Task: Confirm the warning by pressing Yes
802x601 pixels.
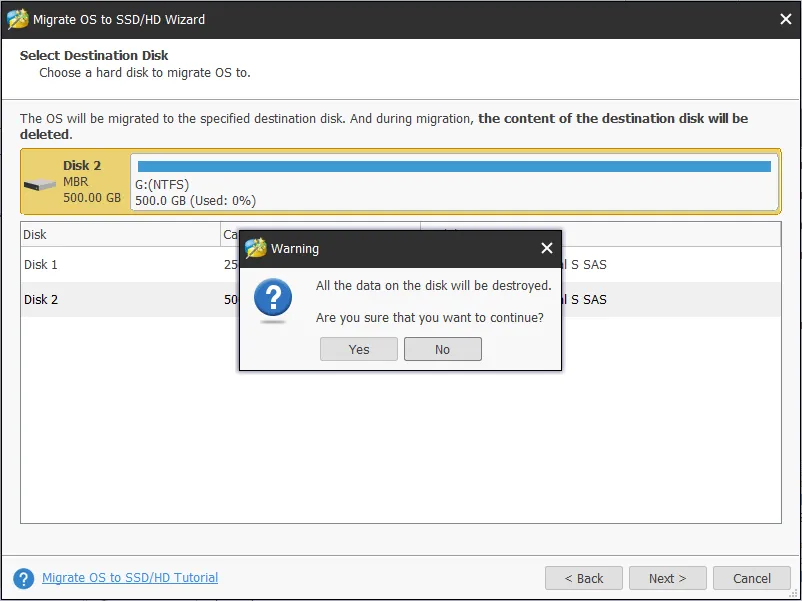Action: [x=359, y=350]
